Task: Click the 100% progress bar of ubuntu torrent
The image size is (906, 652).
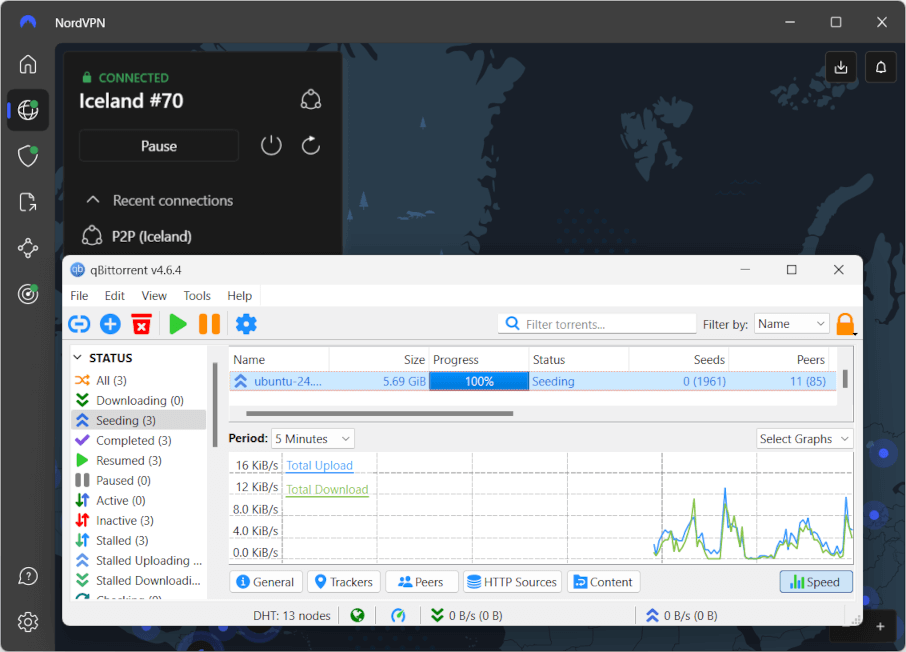Action: 479,381
